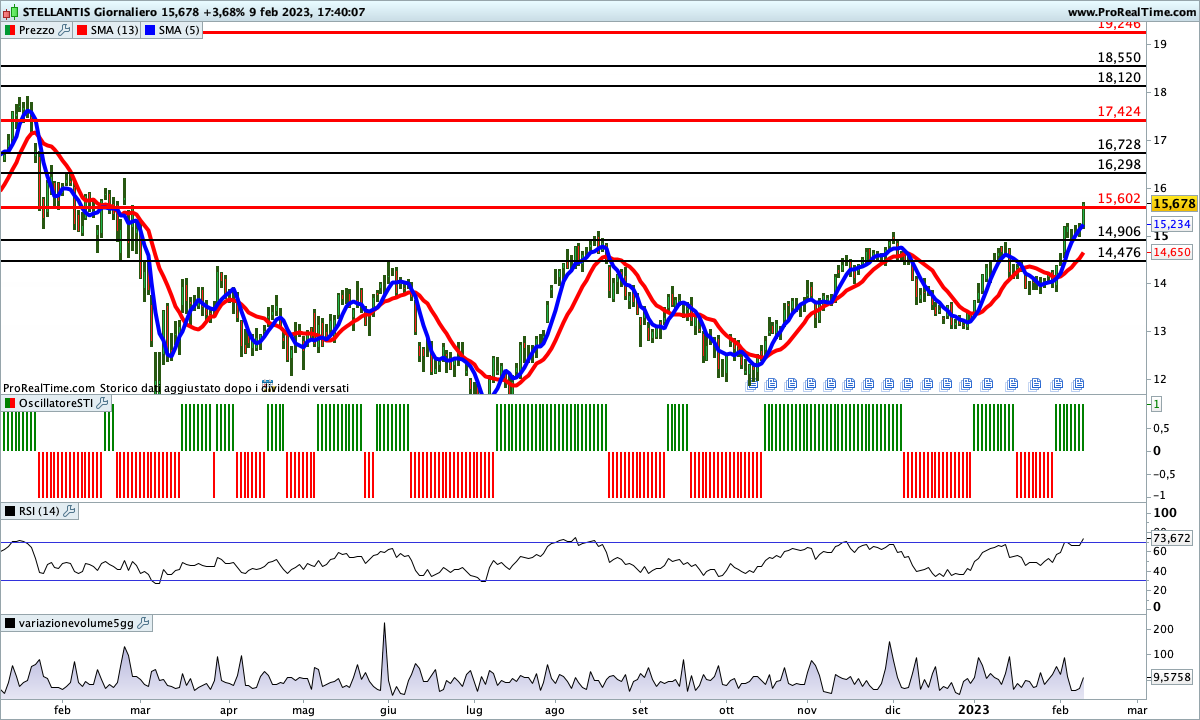The height and width of the screenshot is (720, 1200).
Task: Click the giu month label on time axis
Action: (x=388, y=709)
